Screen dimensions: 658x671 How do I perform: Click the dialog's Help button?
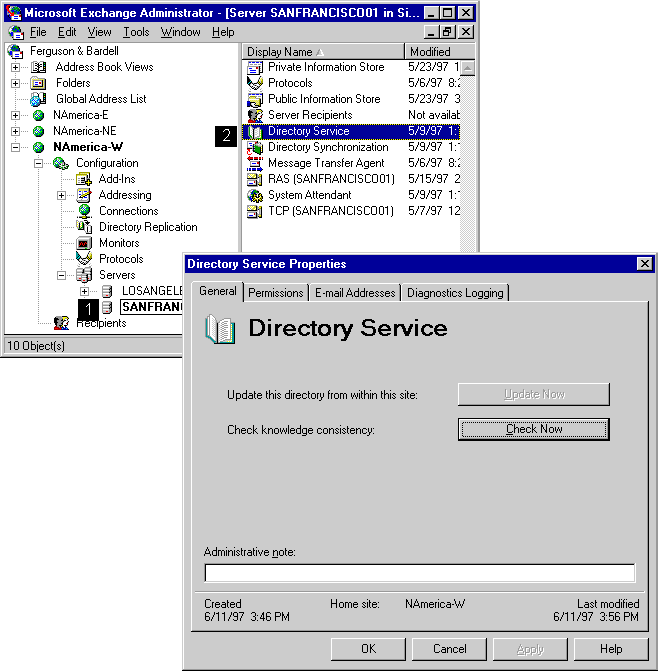(x=611, y=649)
